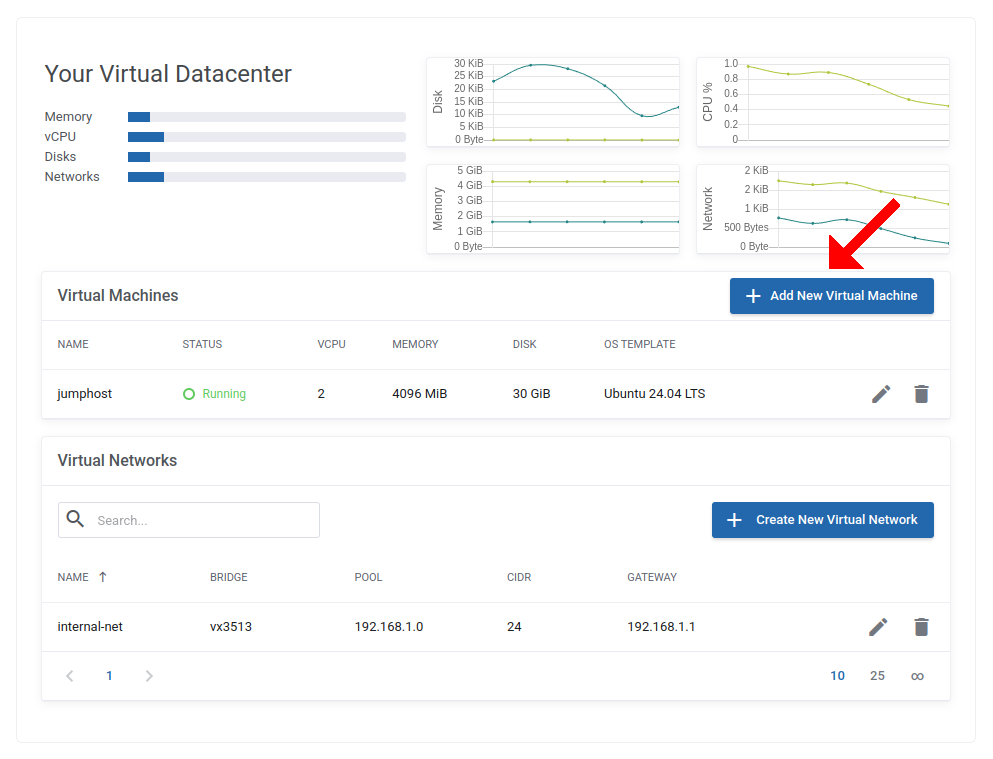993x759 pixels.
Task: Open the CPU % usage chart
Action: (823, 102)
